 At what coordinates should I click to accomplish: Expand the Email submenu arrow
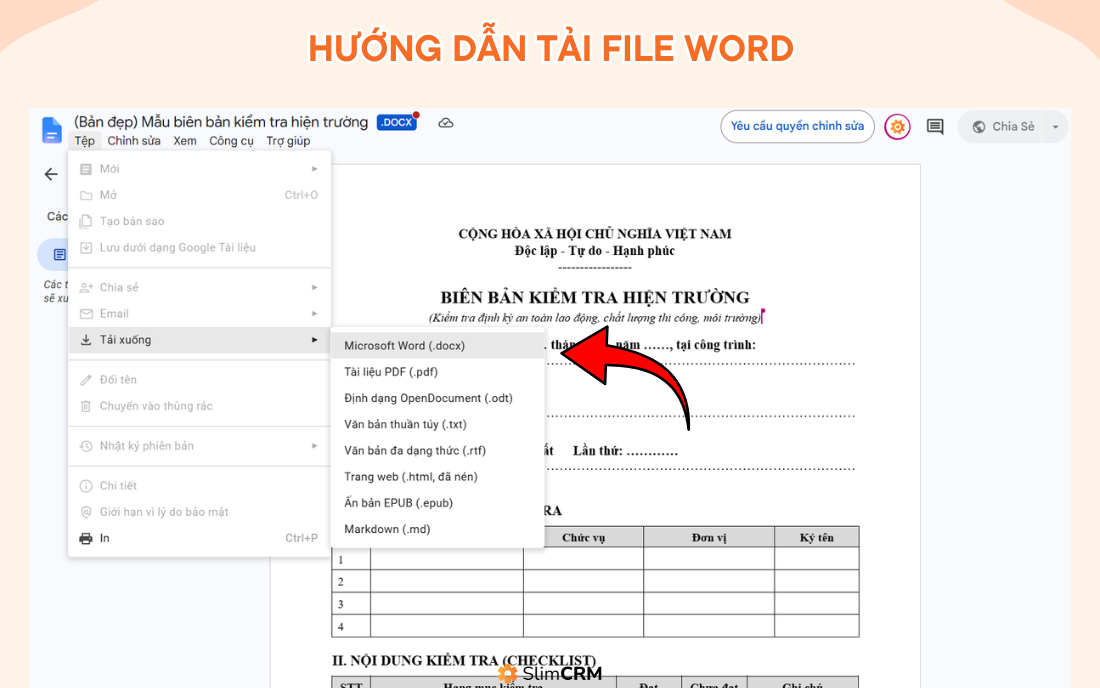click(x=314, y=313)
